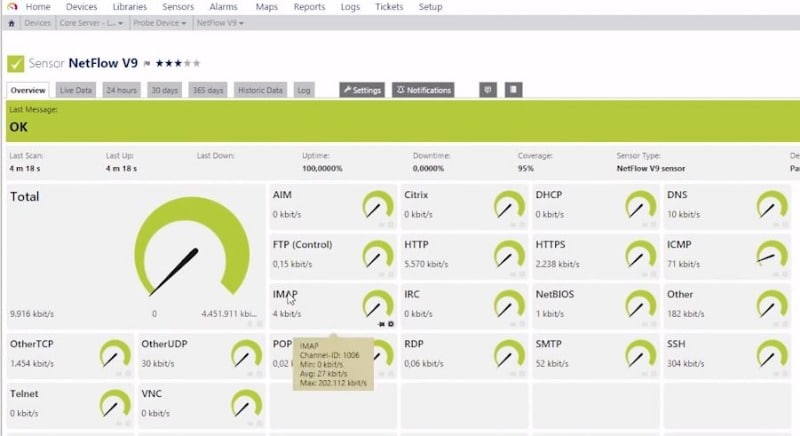Click the pin icon on IMAP tile
This screenshot has height=436, width=800.
pyautogui.click(x=381, y=324)
